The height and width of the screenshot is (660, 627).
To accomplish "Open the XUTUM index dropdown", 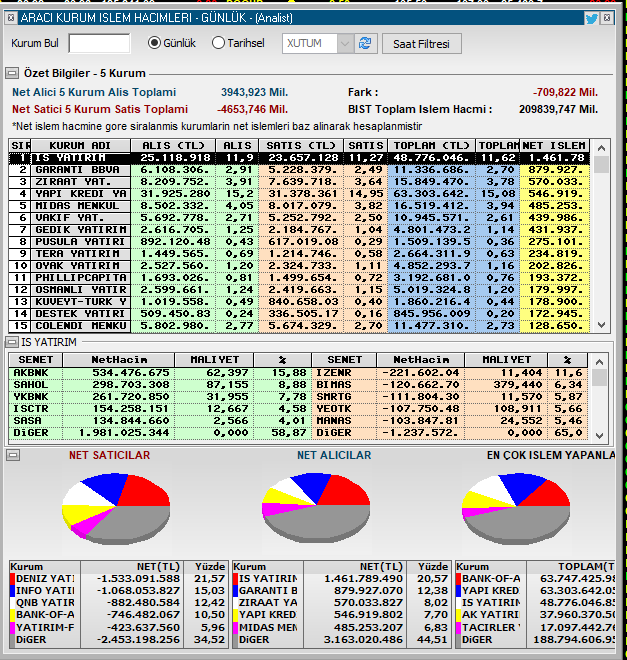I will pos(345,43).
